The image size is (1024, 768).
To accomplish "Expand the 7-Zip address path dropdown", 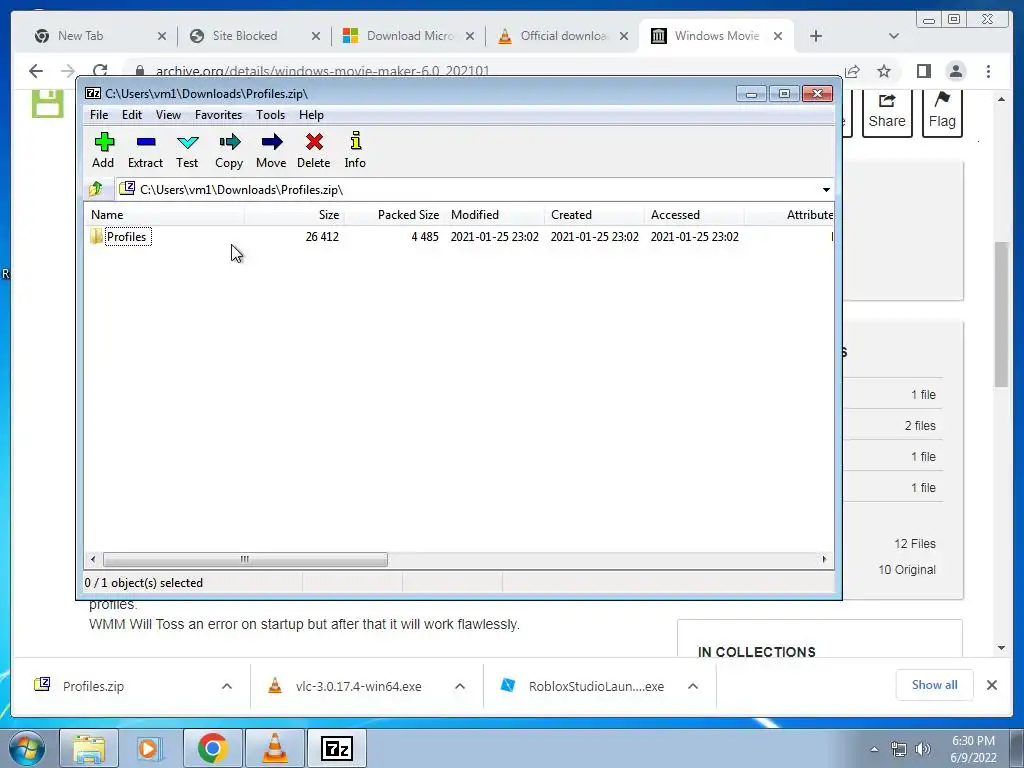I will coord(826,189).
